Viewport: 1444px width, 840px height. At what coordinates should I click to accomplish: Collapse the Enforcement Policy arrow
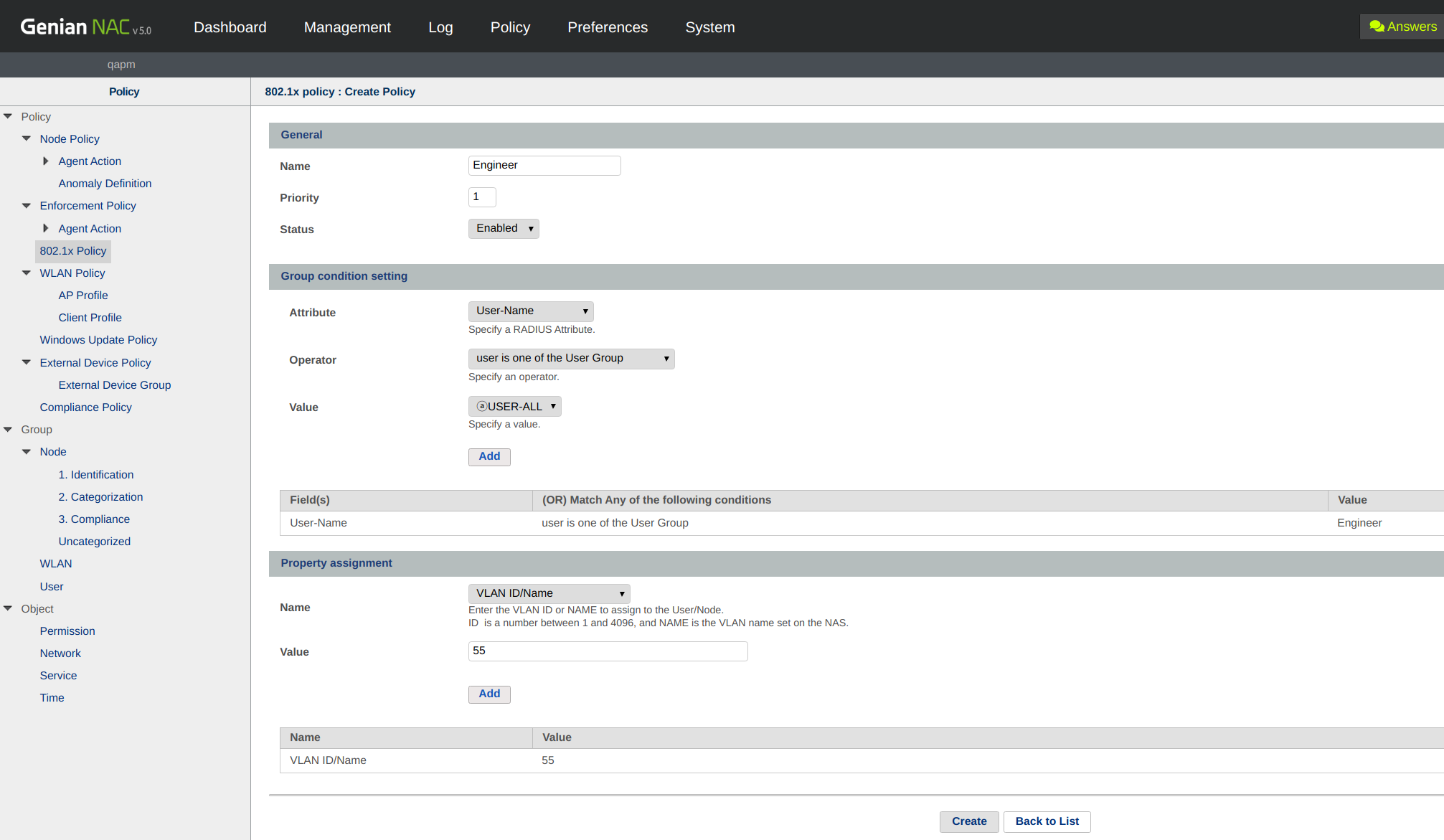point(27,205)
